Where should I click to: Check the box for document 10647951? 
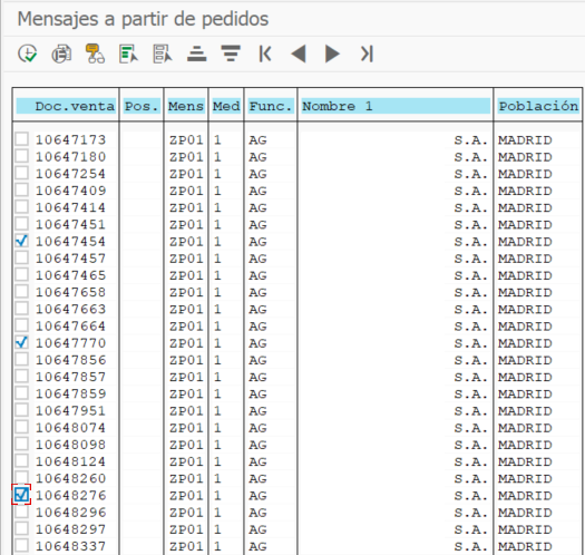point(22,410)
